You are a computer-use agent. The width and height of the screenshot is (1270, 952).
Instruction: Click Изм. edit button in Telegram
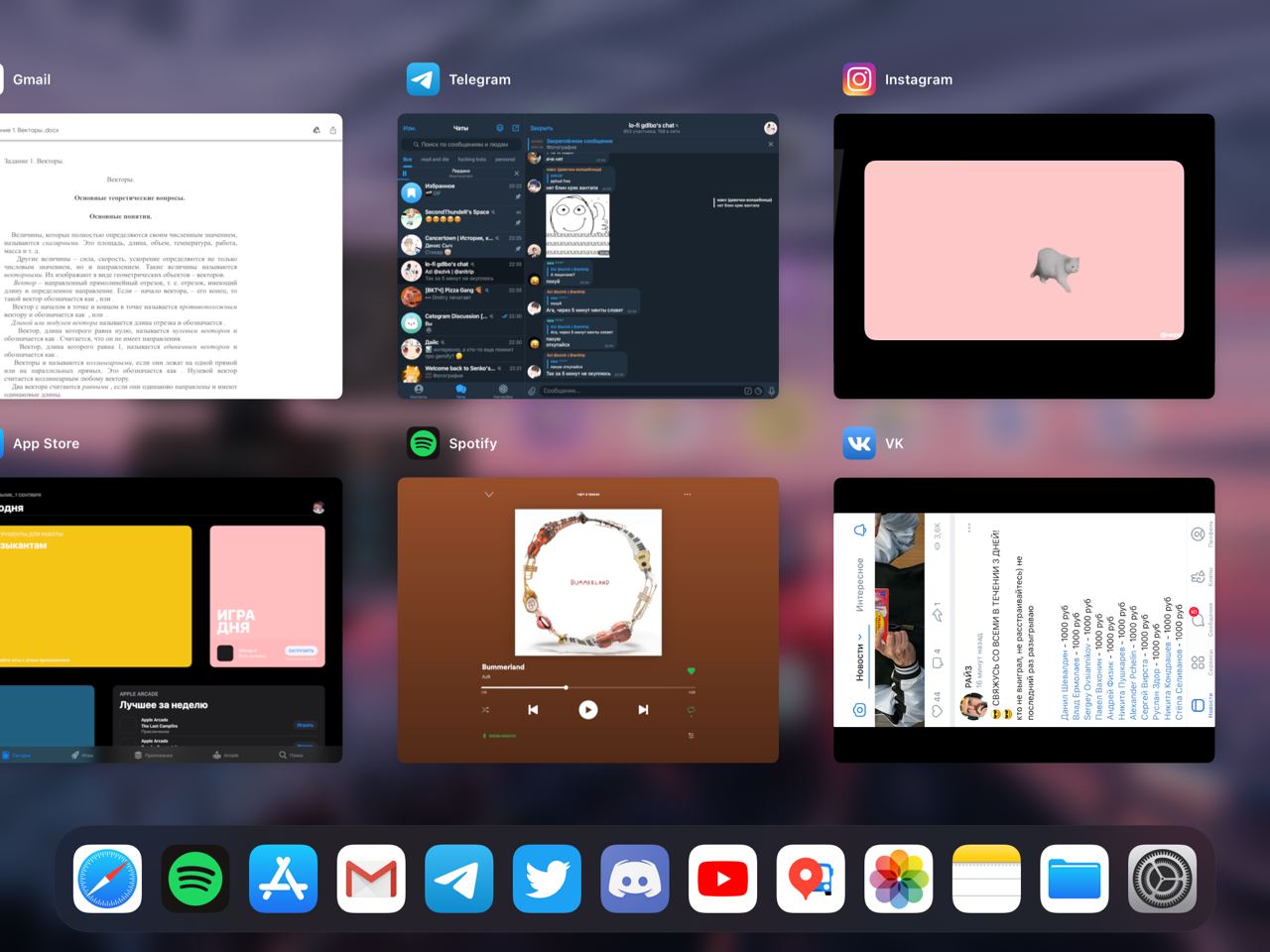pos(409,128)
